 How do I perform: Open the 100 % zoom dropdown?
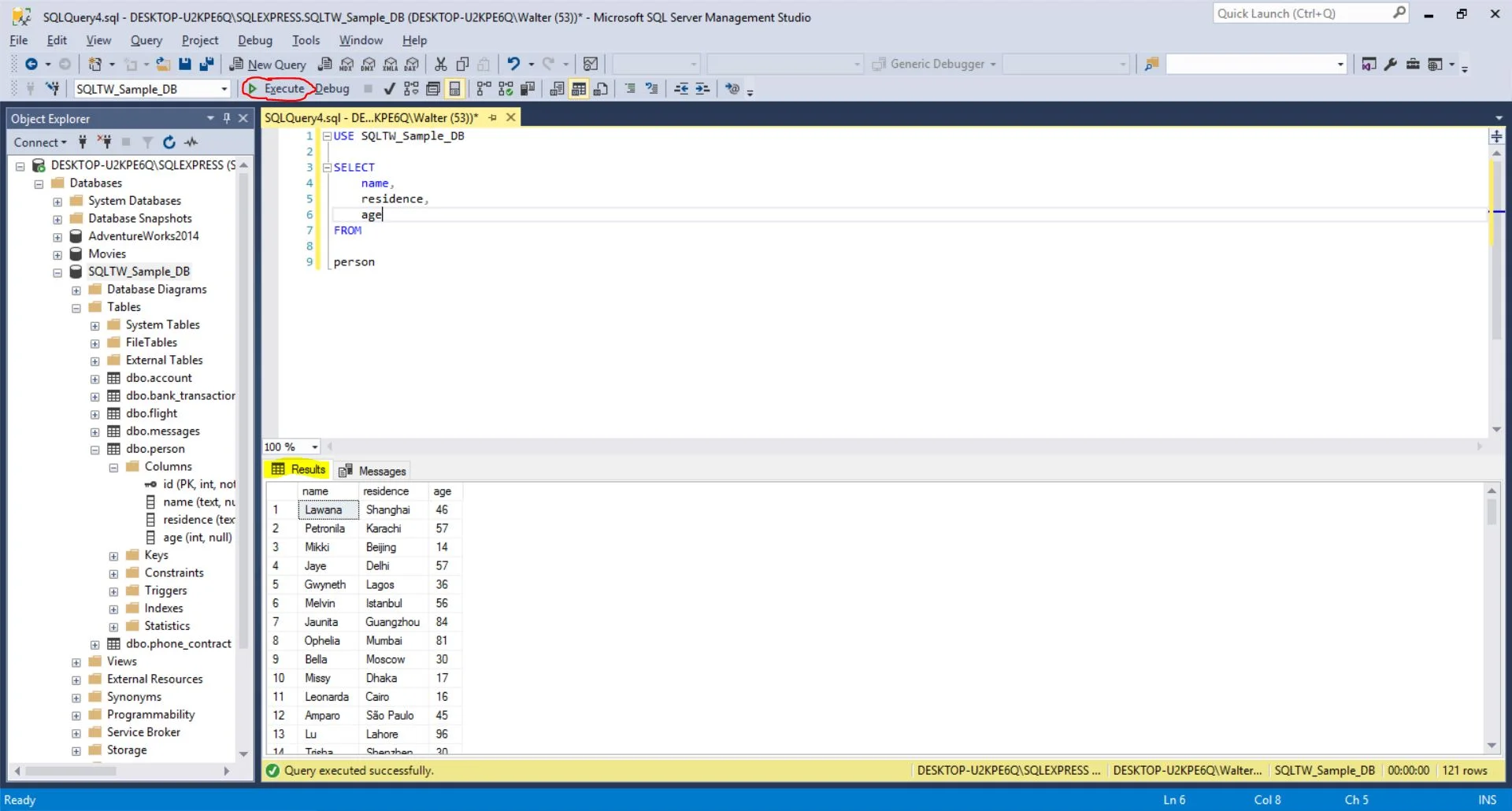pyautogui.click(x=315, y=447)
